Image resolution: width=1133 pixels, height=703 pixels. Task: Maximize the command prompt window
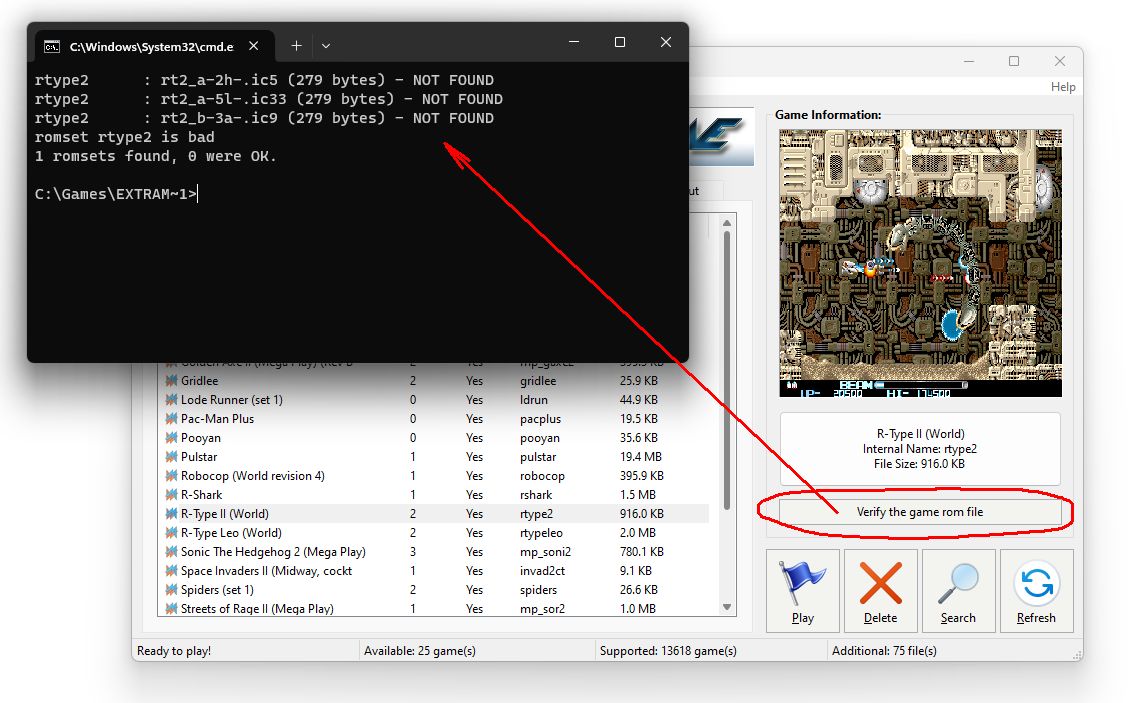point(620,42)
